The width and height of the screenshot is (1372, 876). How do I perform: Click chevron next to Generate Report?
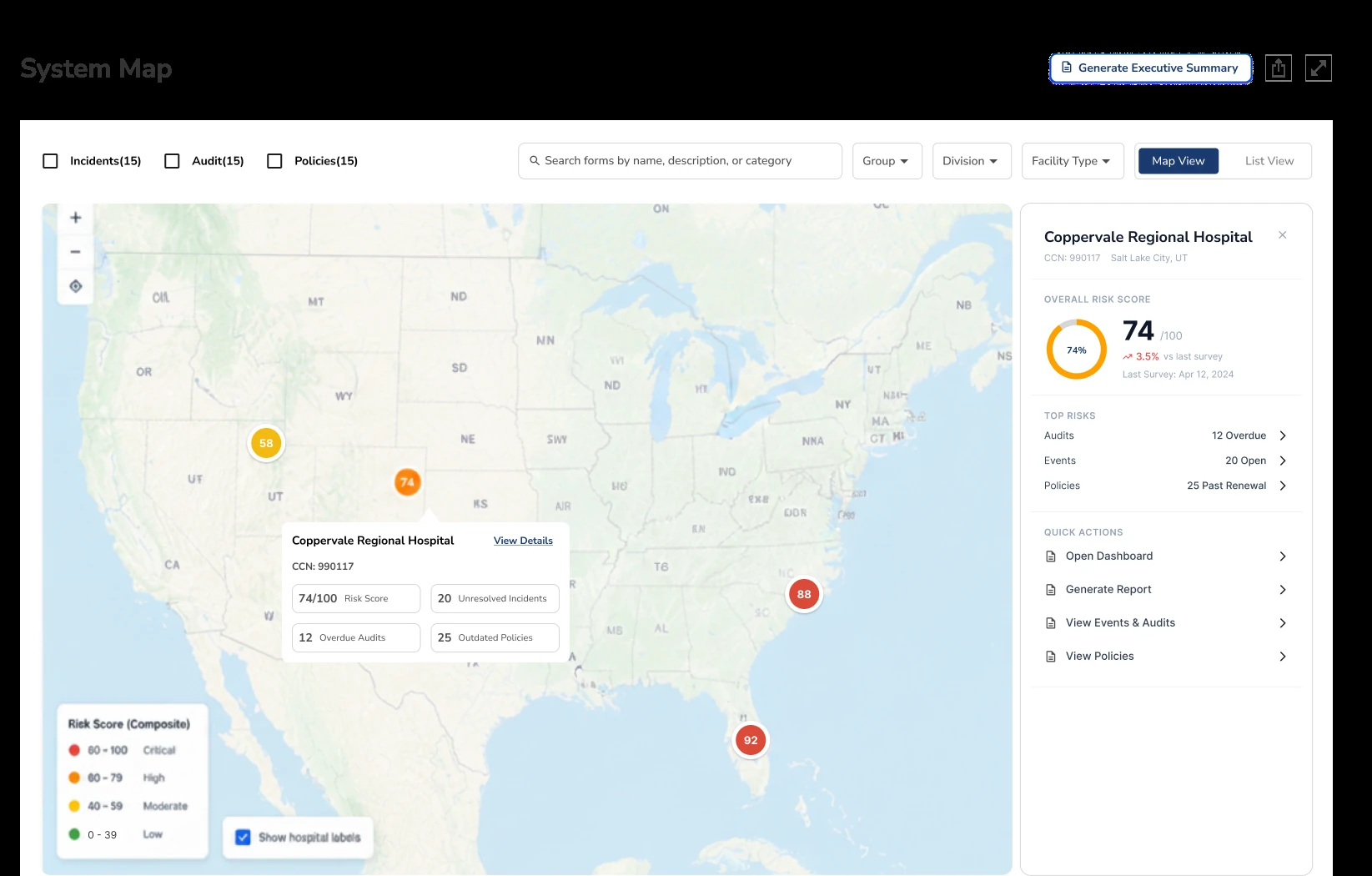1283,590
